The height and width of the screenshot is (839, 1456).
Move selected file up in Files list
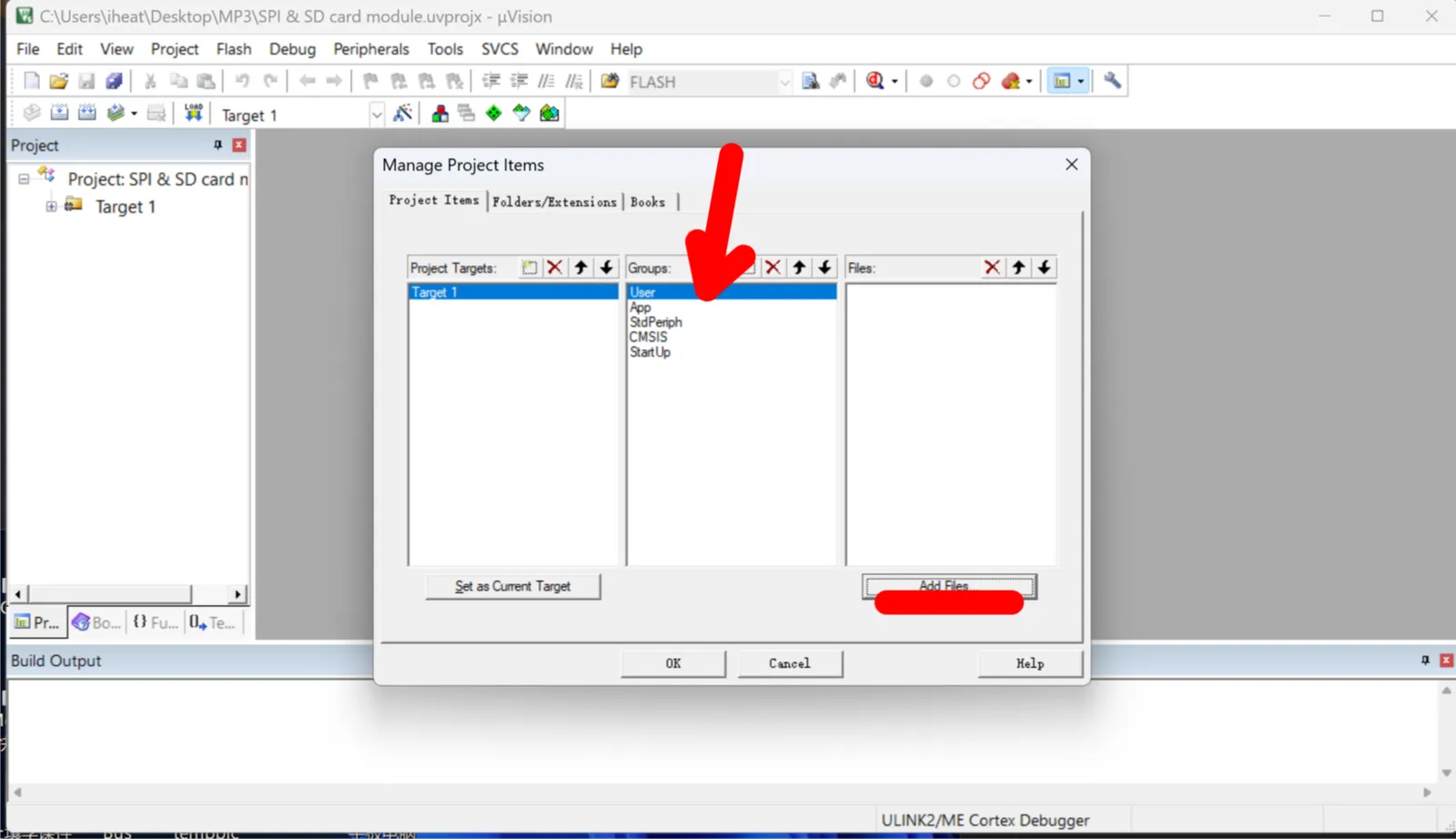point(1018,267)
